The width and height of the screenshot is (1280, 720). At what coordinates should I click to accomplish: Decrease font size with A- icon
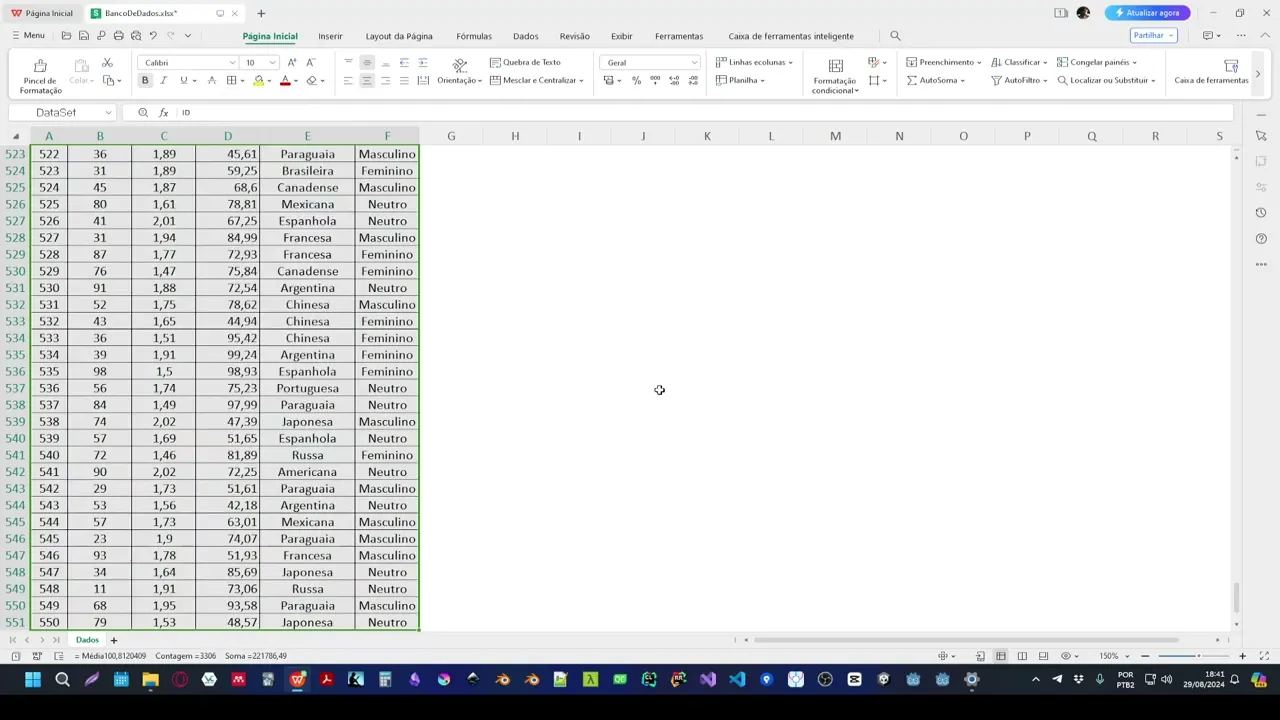point(310,62)
